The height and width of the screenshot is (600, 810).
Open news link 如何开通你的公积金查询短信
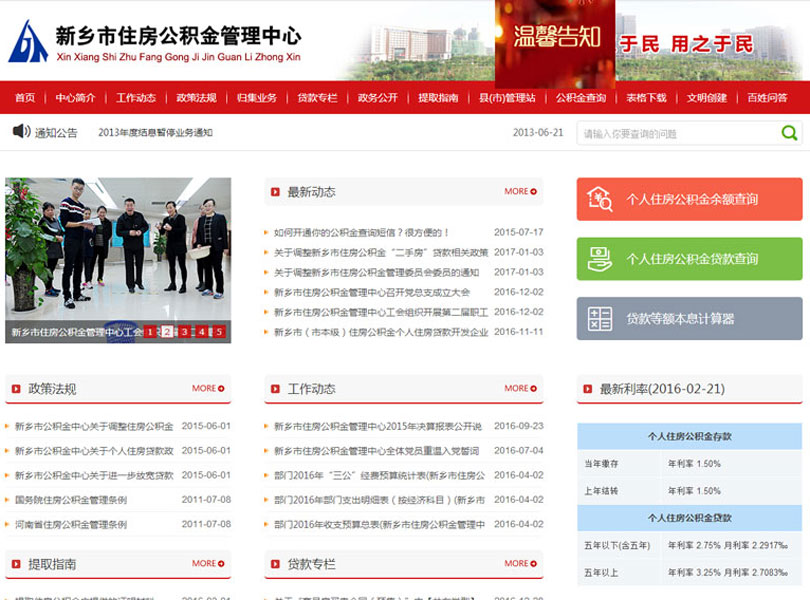pyautogui.click(x=362, y=232)
